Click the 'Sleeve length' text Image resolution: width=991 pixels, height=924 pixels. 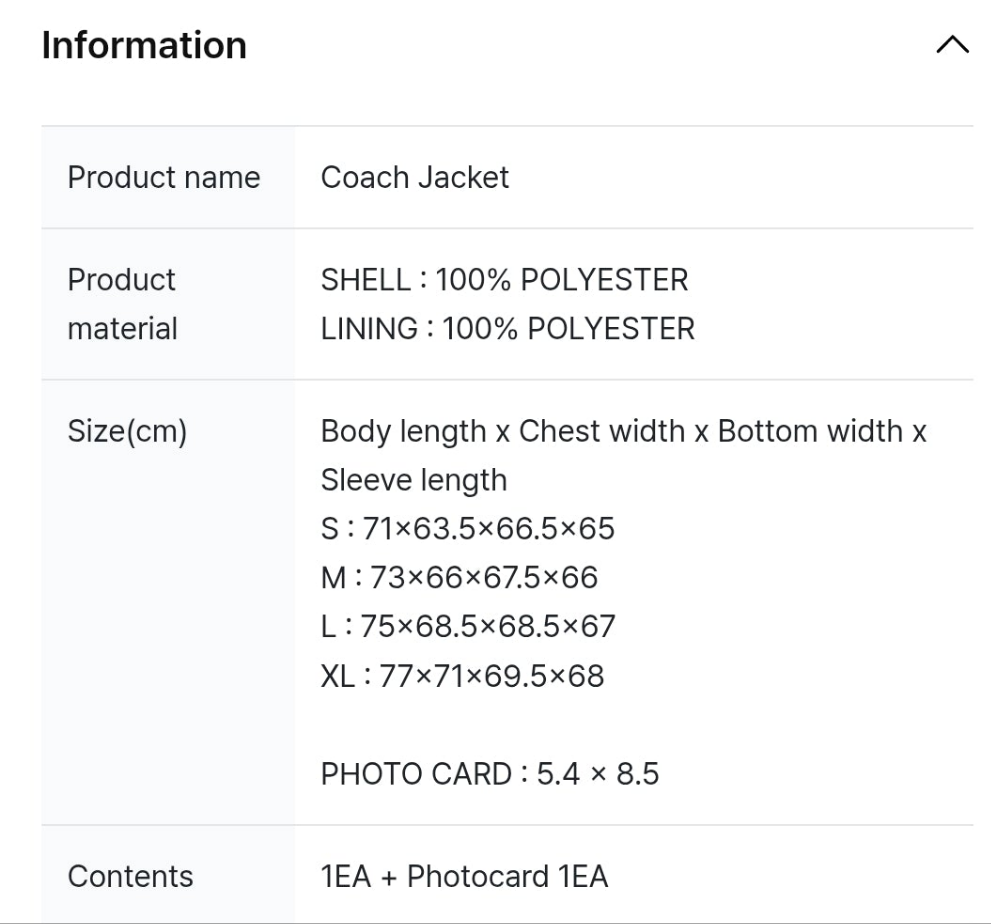click(413, 480)
